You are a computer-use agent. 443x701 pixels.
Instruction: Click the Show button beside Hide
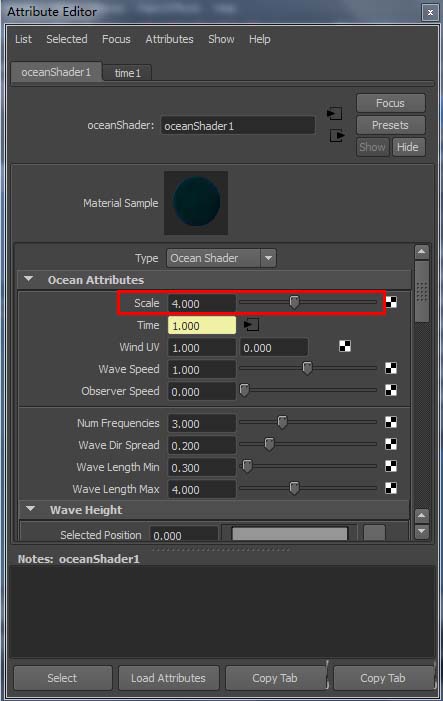[373, 147]
